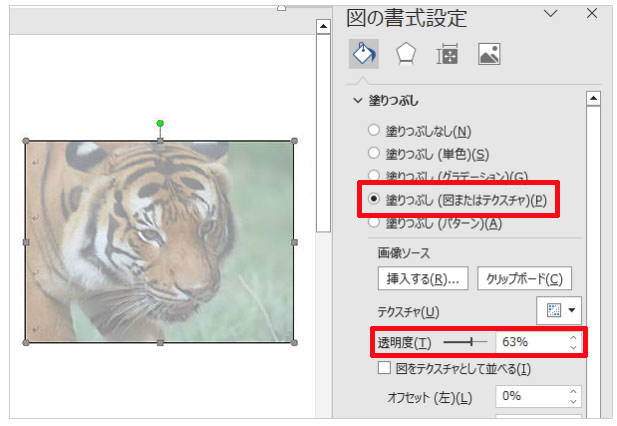Select the tiger picture in the document
Image resolution: width=617 pixels, height=426 pixels.
(160, 242)
